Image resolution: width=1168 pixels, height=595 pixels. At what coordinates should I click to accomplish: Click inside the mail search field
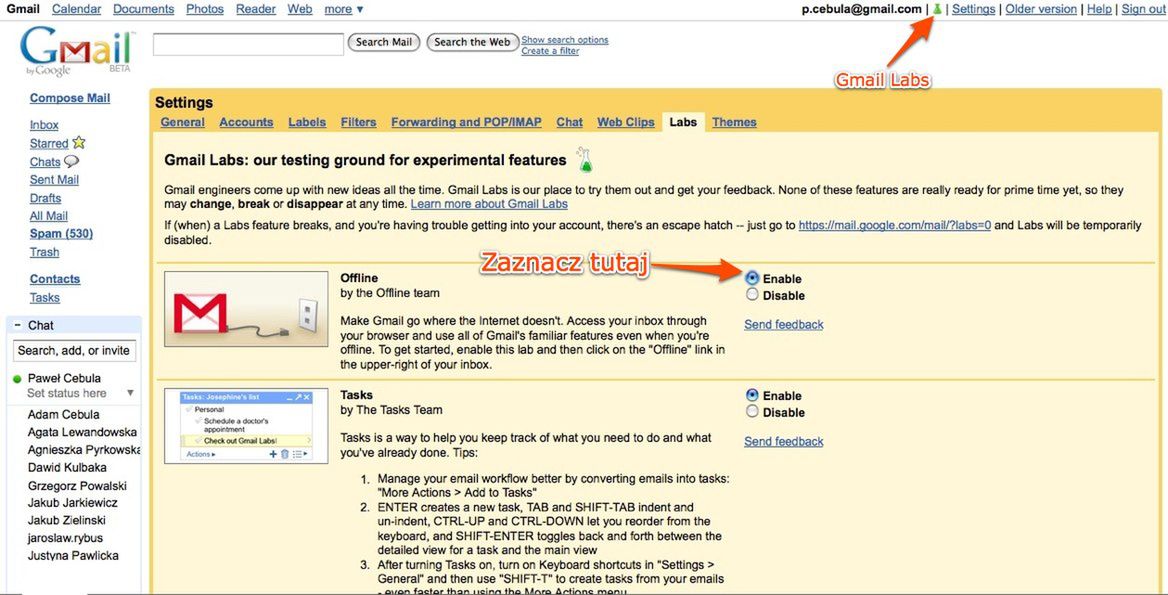248,44
